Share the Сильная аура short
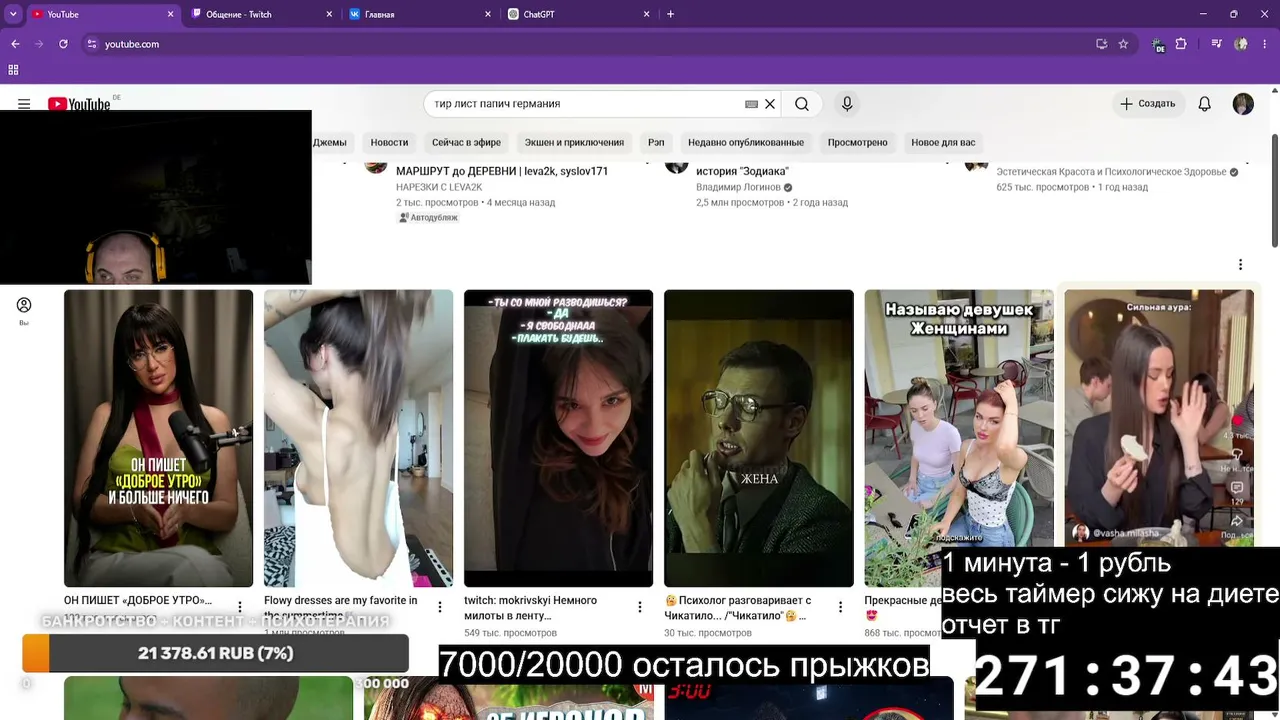This screenshot has width=1280, height=720. 1237,521
